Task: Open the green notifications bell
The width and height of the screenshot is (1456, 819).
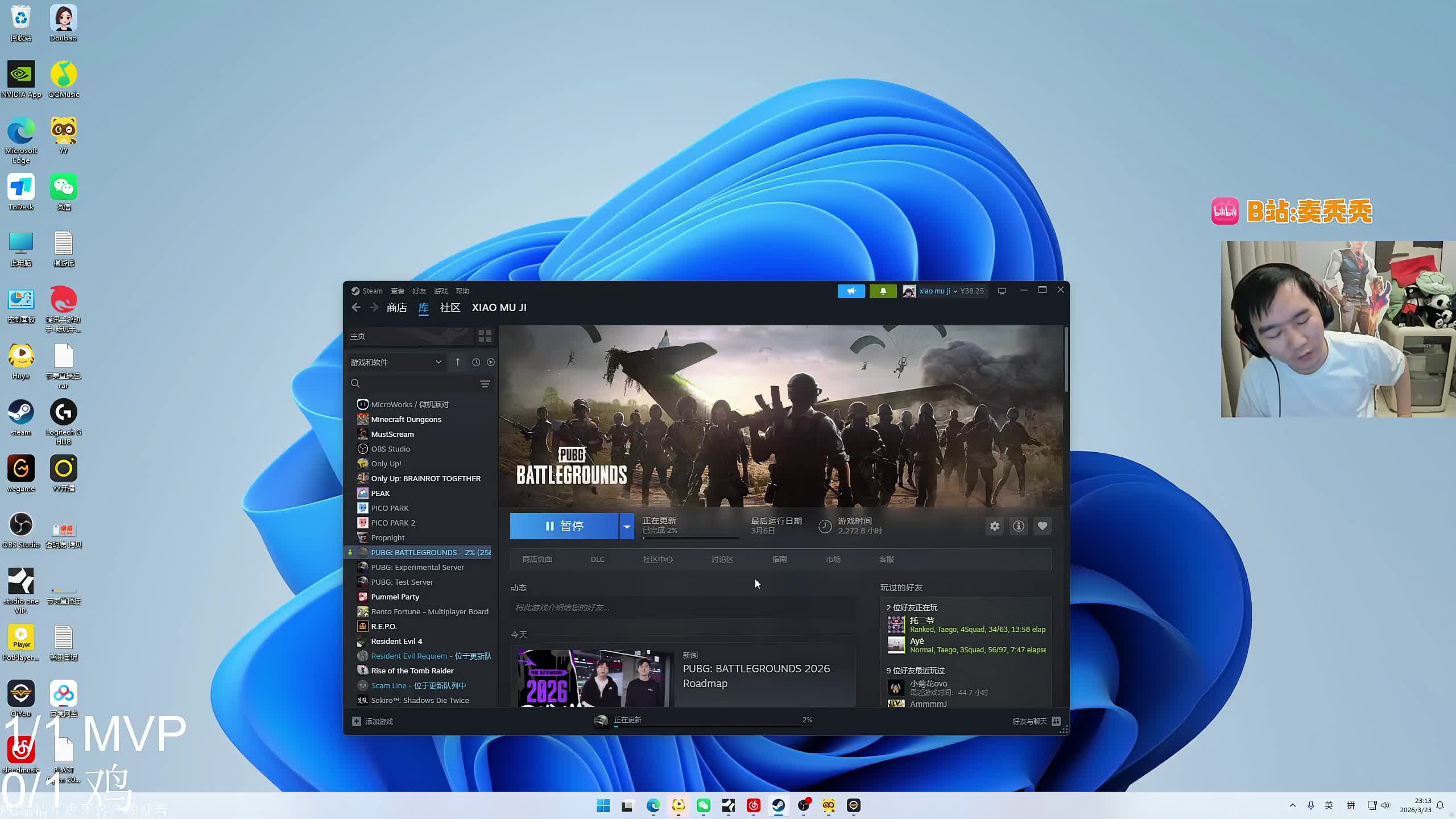Action: pos(883,291)
